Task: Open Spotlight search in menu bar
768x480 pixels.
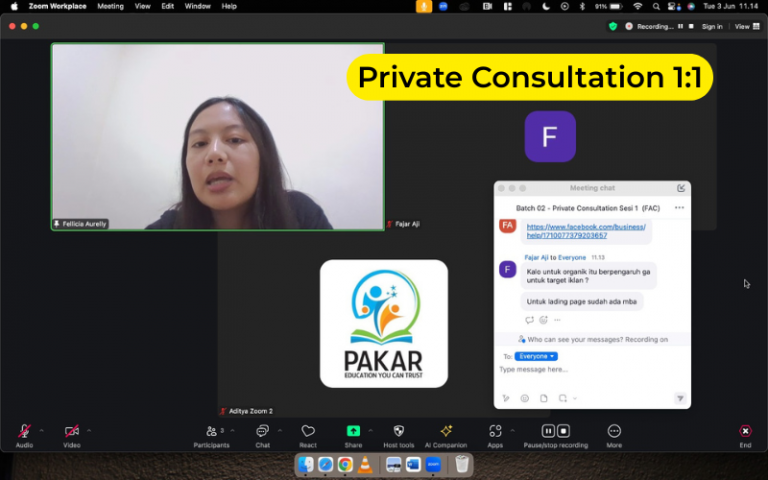Action: click(656, 6)
